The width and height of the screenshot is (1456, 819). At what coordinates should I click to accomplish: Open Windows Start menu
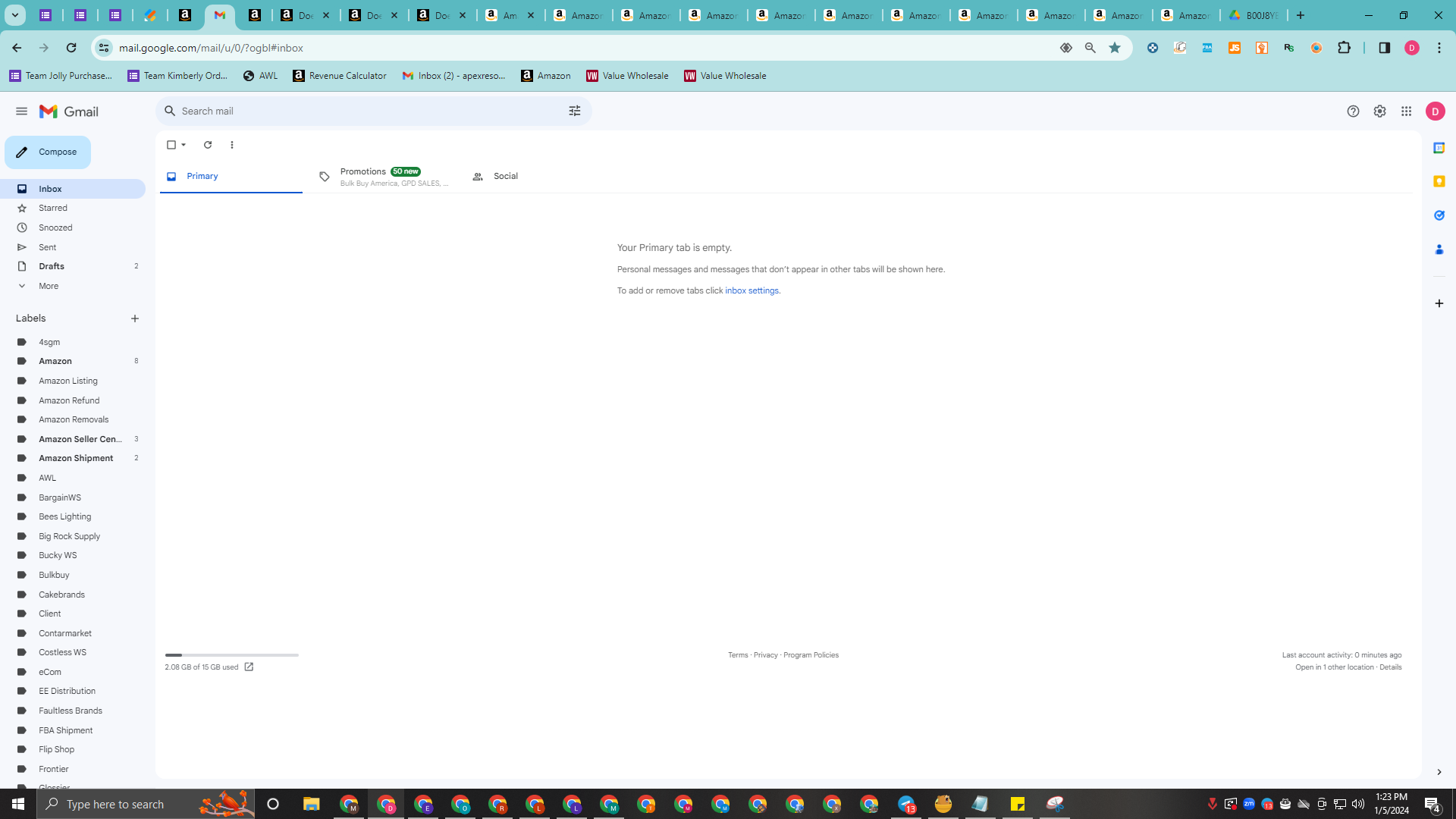18,804
